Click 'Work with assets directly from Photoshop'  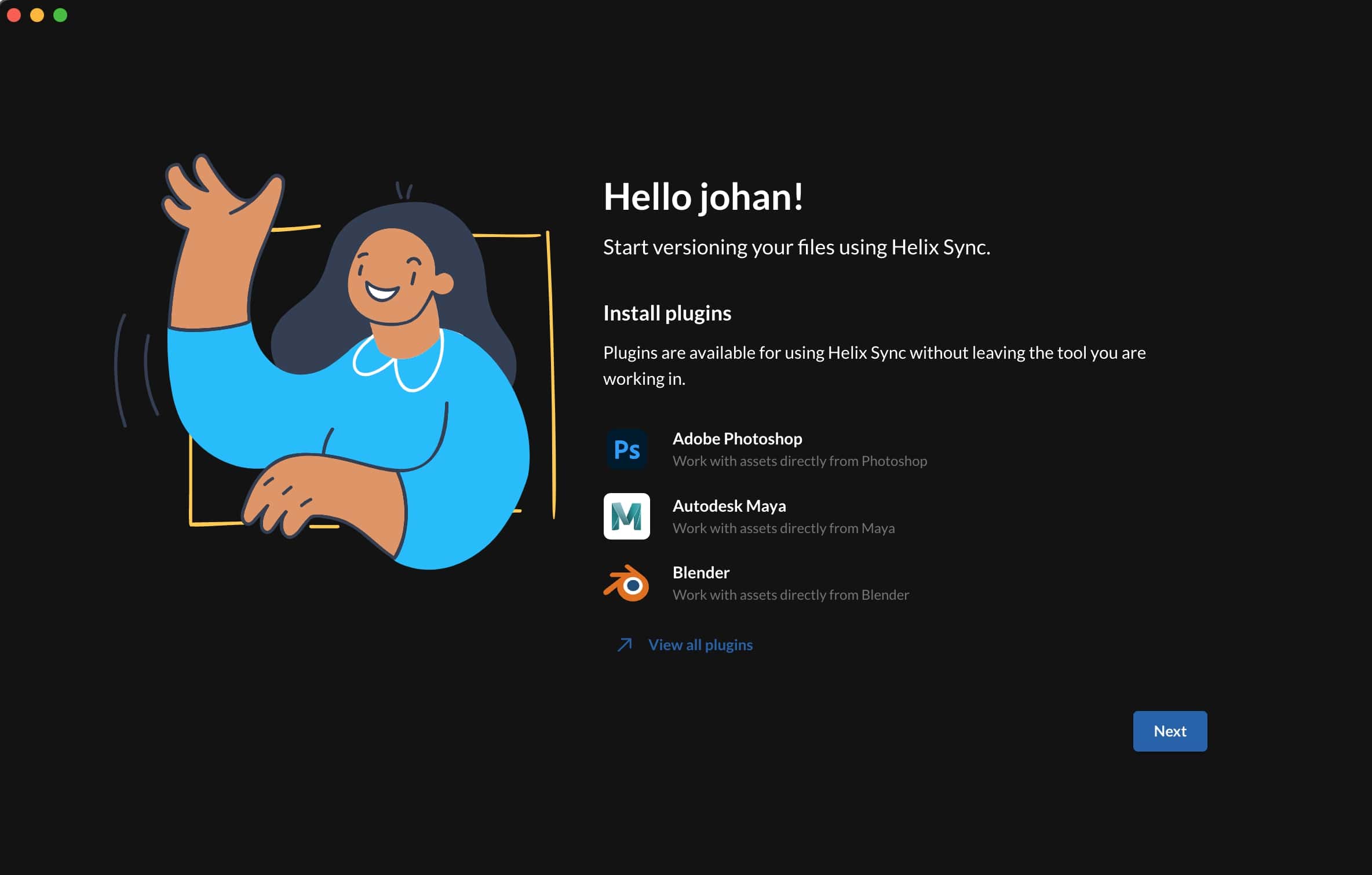pyautogui.click(x=800, y=461)
